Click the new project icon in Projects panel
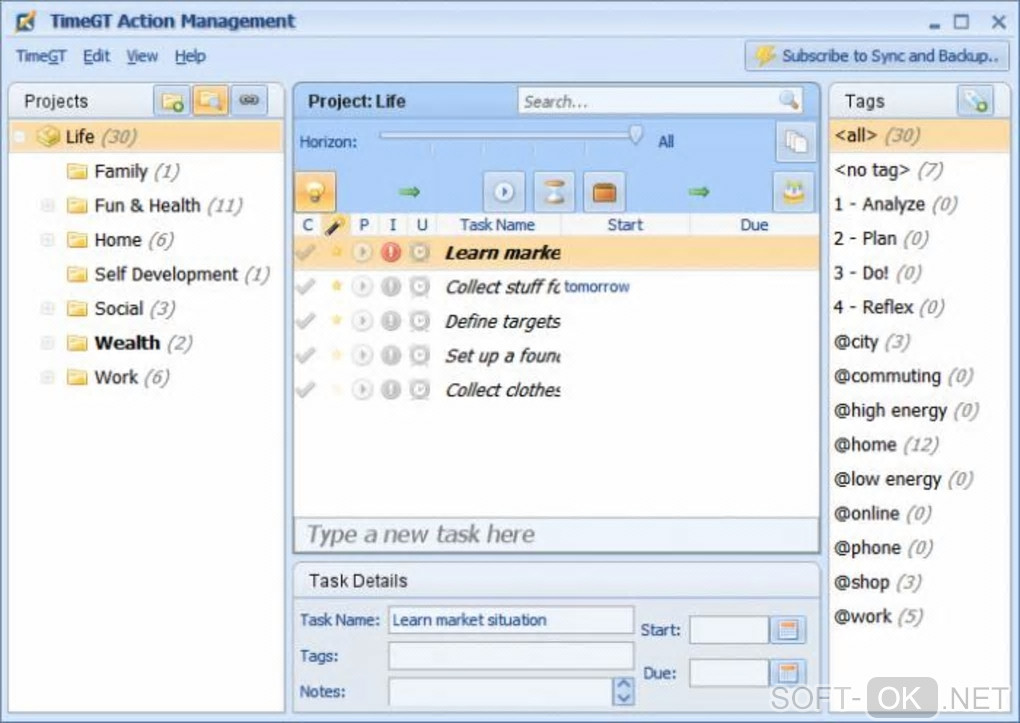 [172, 101]
